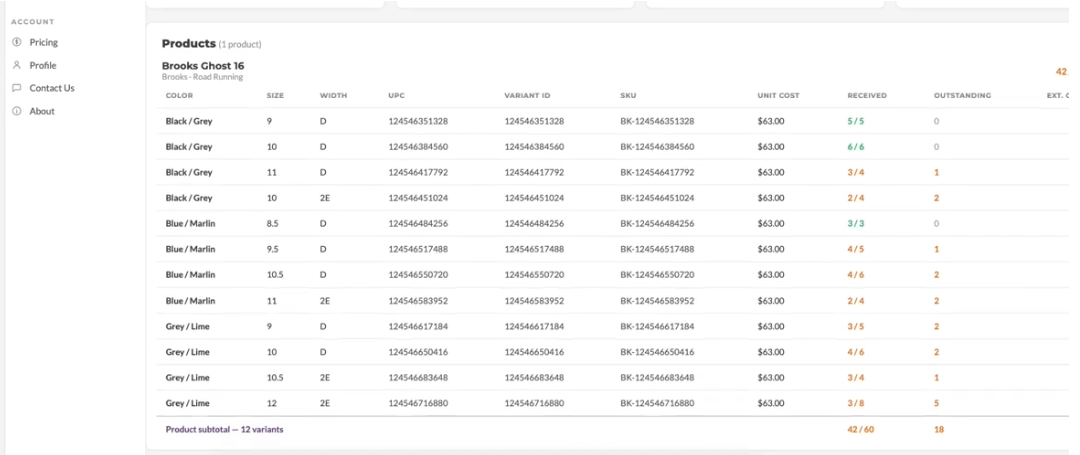Viewport: 1080px width, 455px height.
Task: Click the UNIT COST column header
Action: coord(778,96)
